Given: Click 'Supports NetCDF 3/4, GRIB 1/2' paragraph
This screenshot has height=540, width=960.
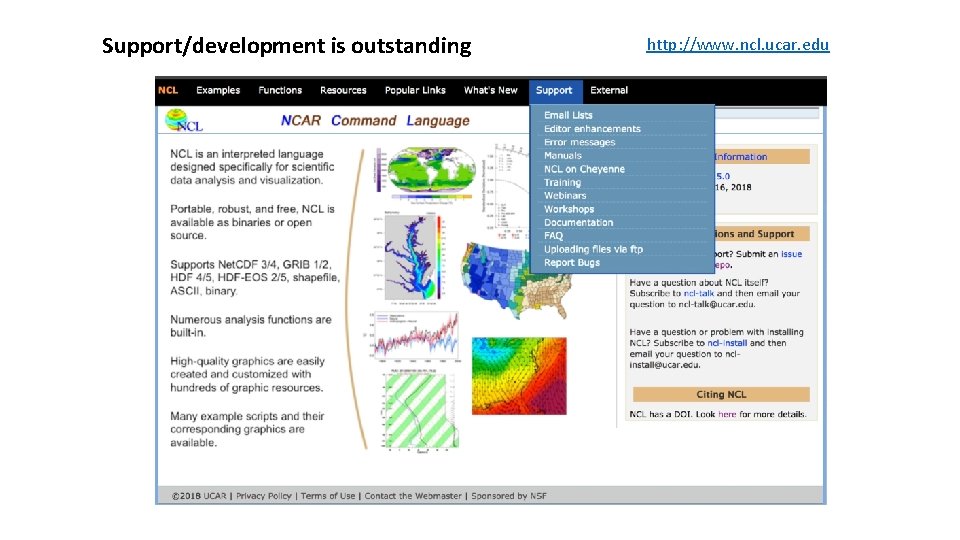Looking at the screenshot, I should pyautogui.click(x=255, y=277).
